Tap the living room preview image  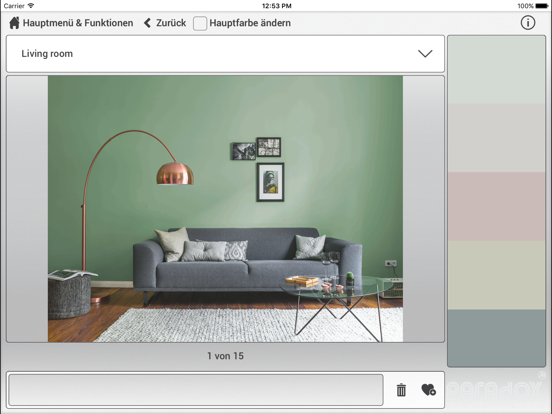click(225, 209)
